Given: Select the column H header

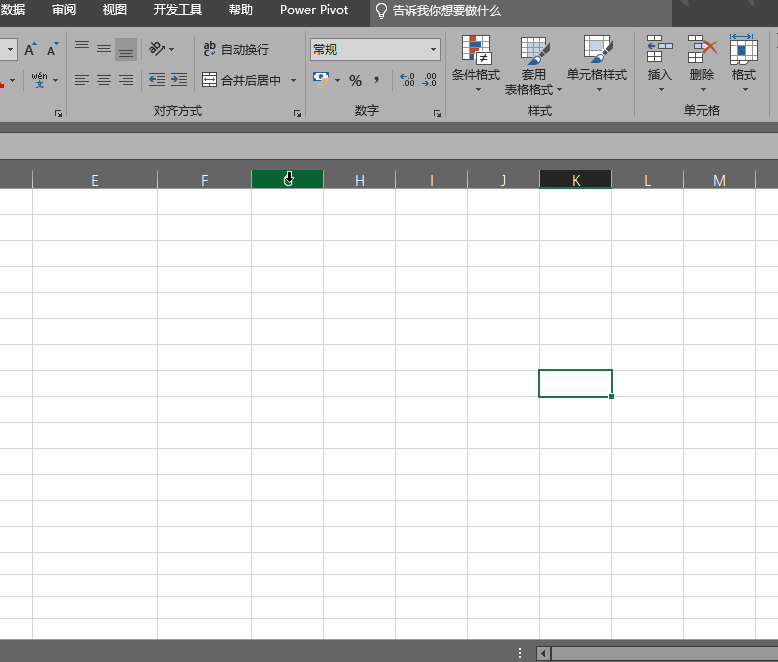Looking at the screenshot, I should pos(360,180).
